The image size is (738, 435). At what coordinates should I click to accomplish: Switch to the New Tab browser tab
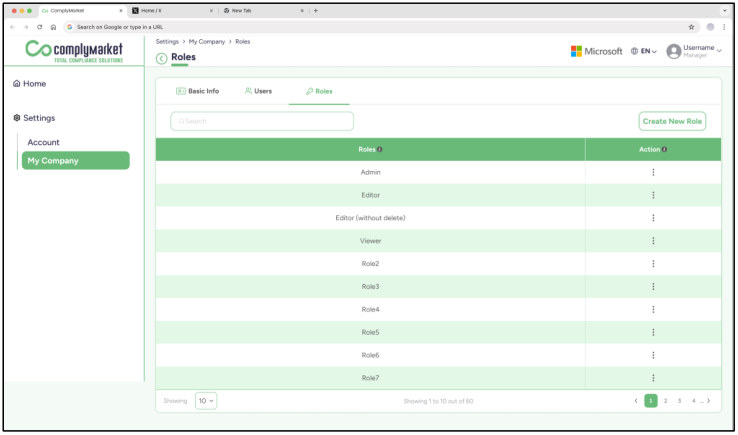coord(264,10)
